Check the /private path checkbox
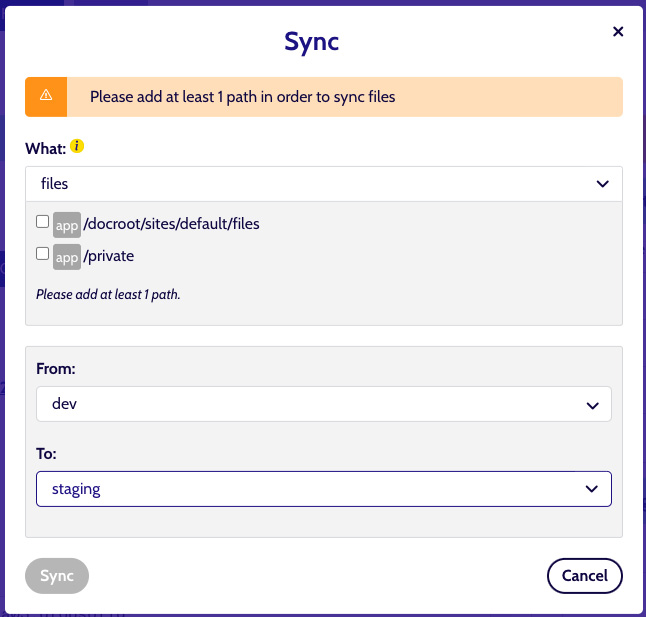 (42, 254)
